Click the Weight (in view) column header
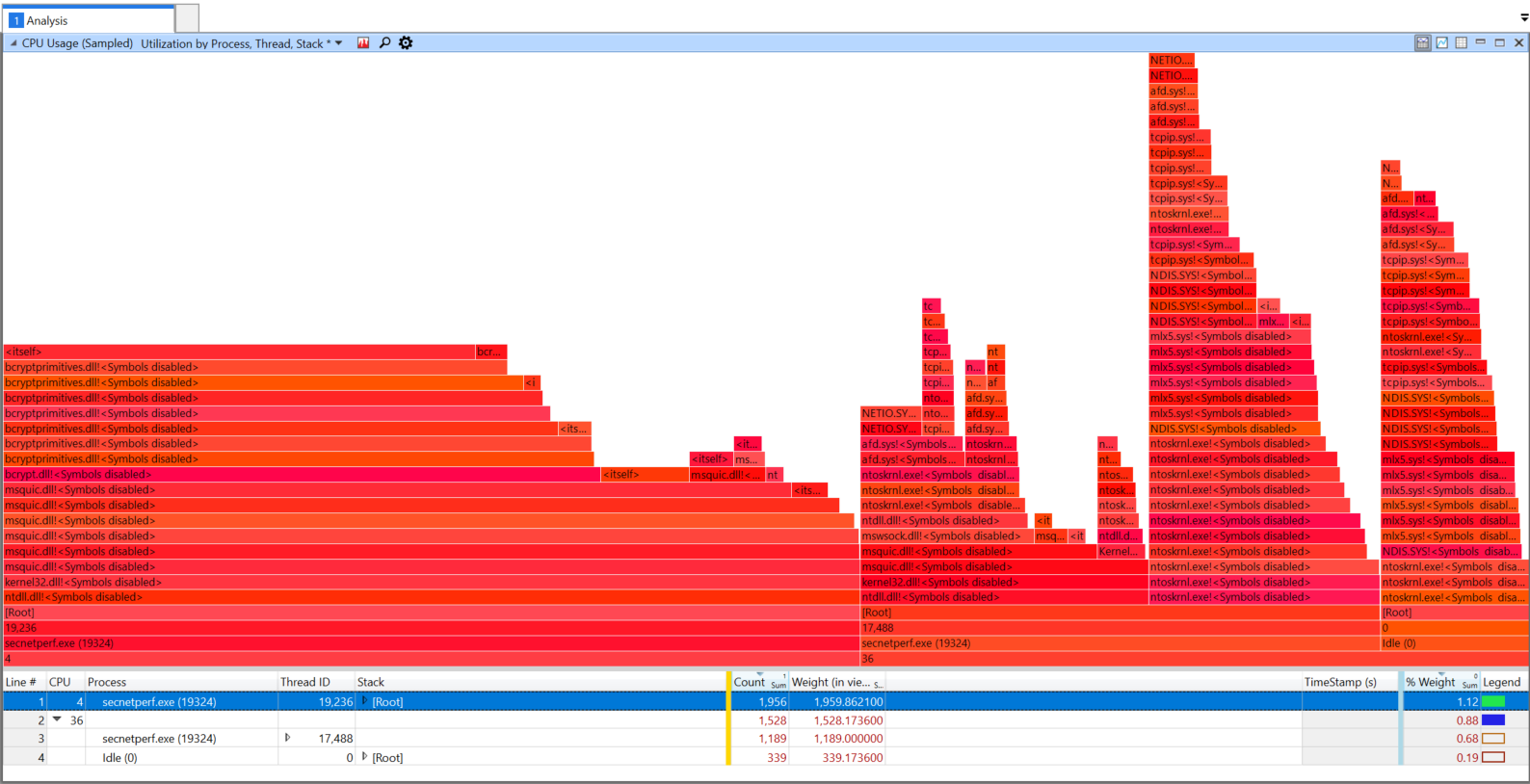This screenshot has height=784, width=1530. [836, 682]
